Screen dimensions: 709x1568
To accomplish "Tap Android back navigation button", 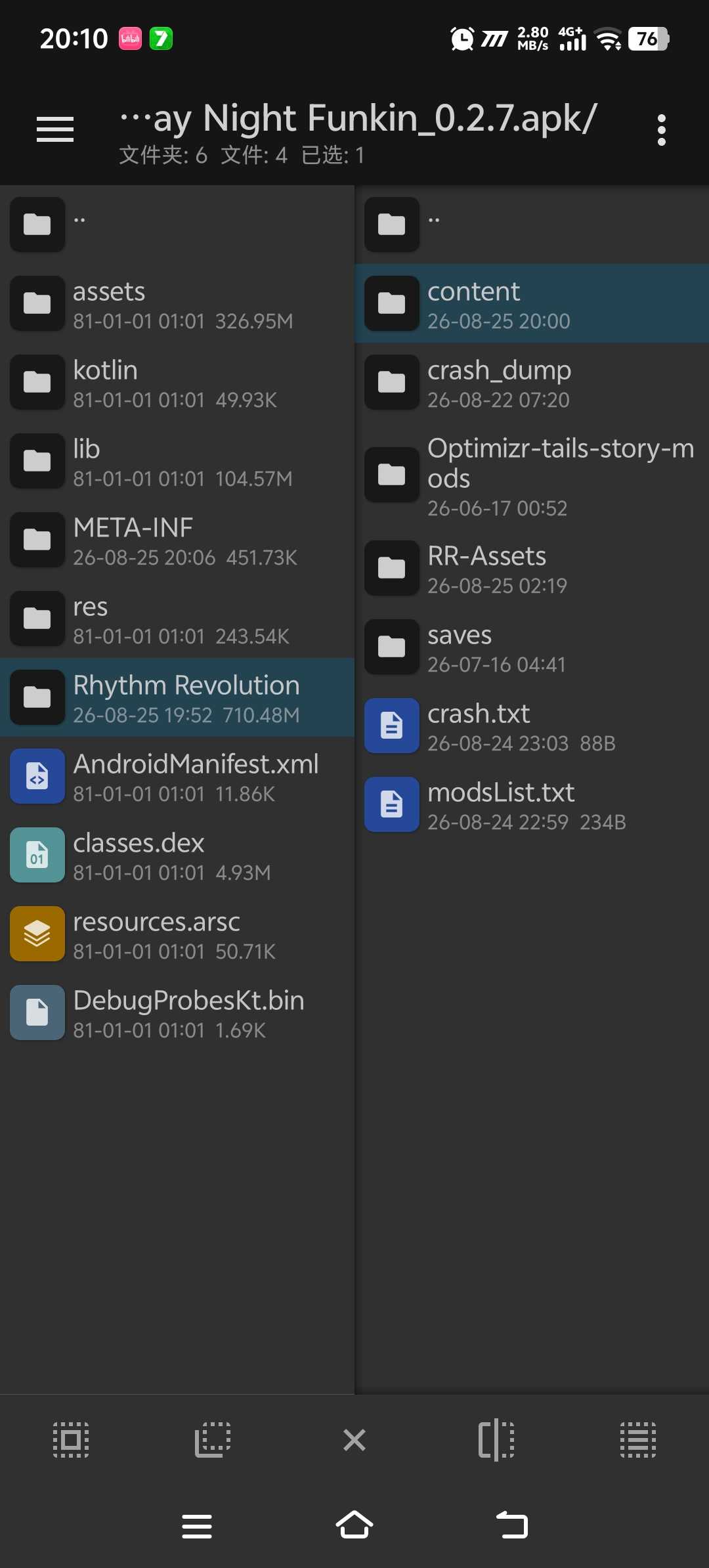I will click(x=512, y=1525).
